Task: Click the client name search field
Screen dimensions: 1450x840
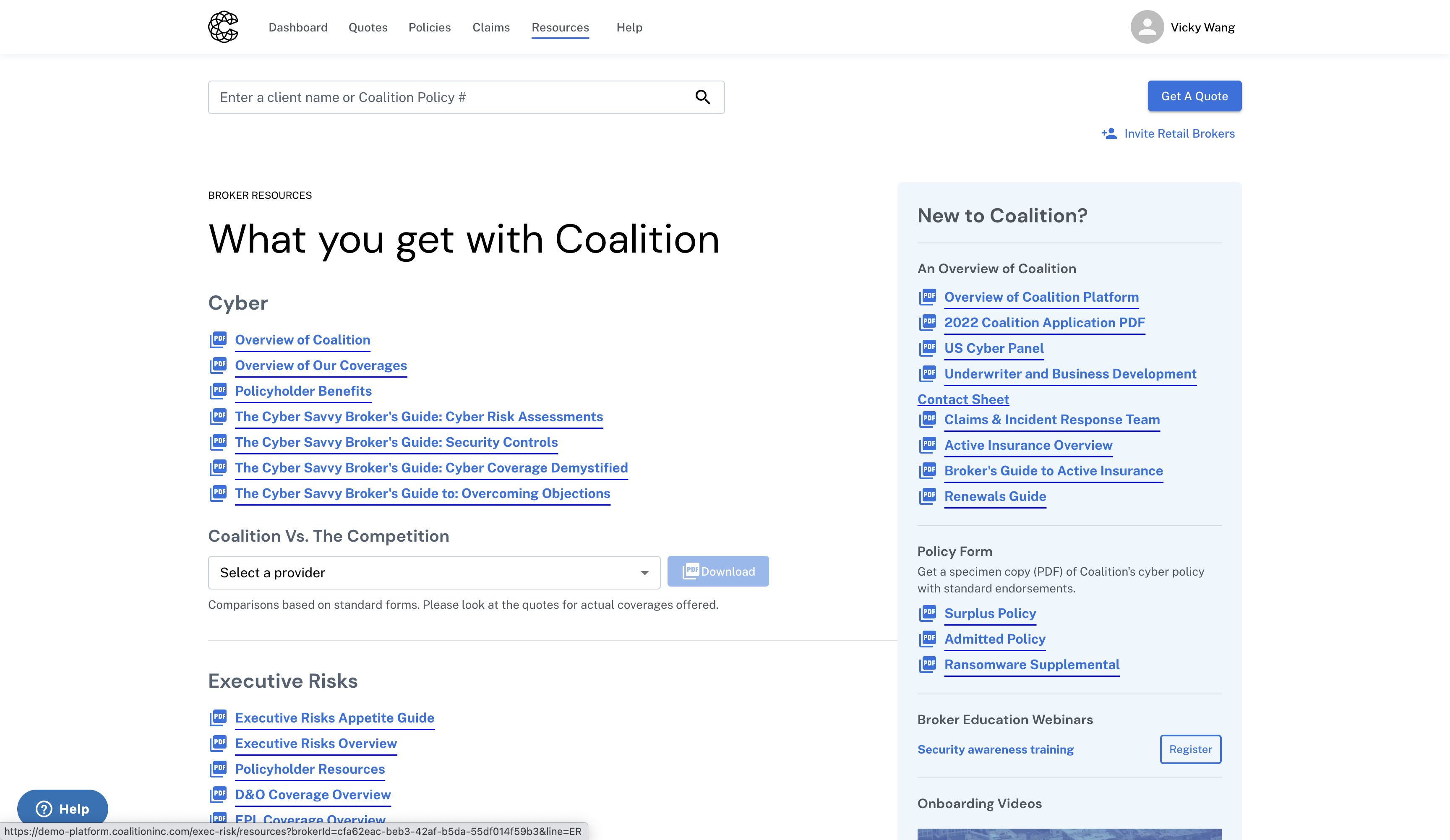Action: pos(466,97)
